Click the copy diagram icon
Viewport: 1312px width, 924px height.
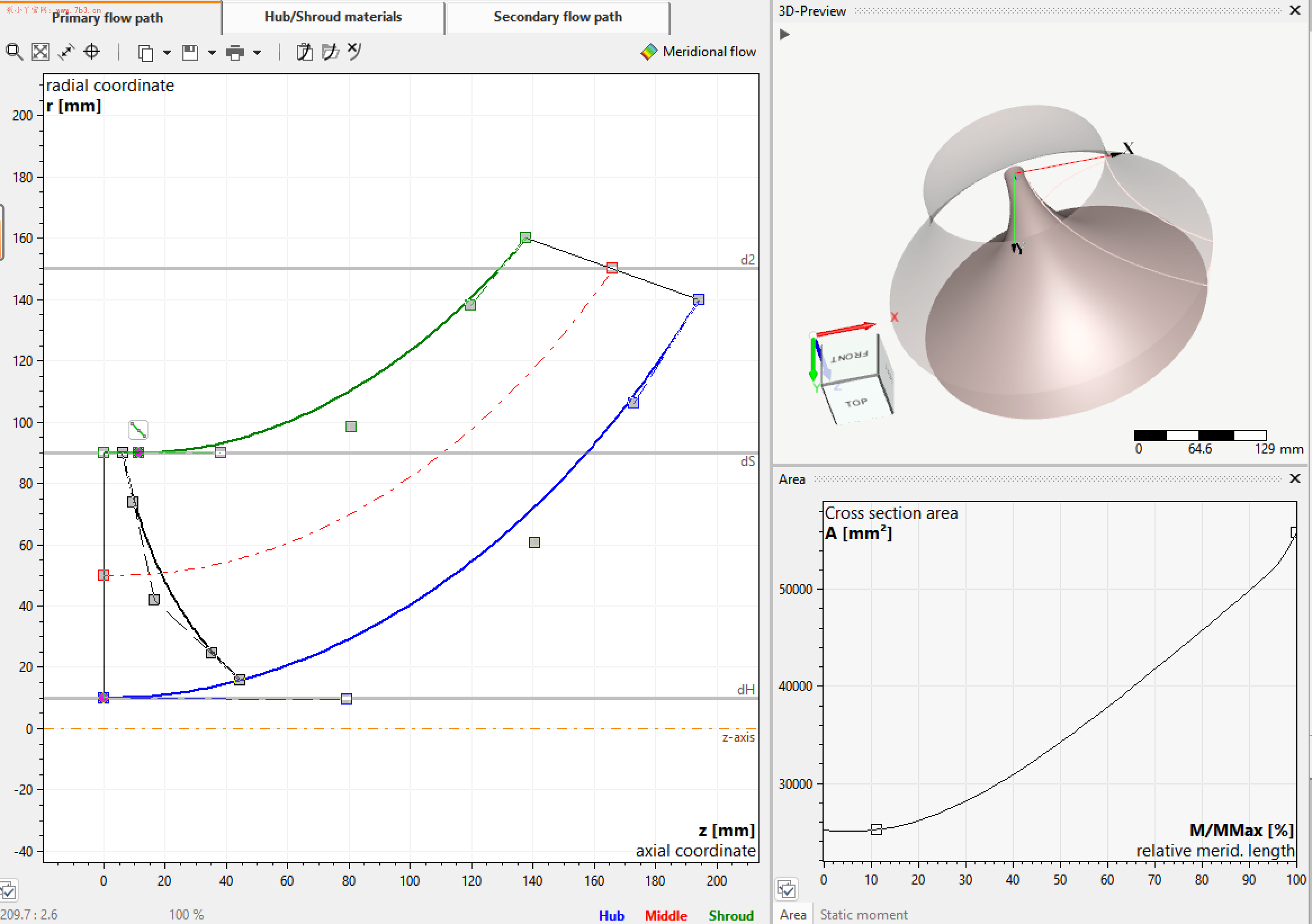pos(145,52)
